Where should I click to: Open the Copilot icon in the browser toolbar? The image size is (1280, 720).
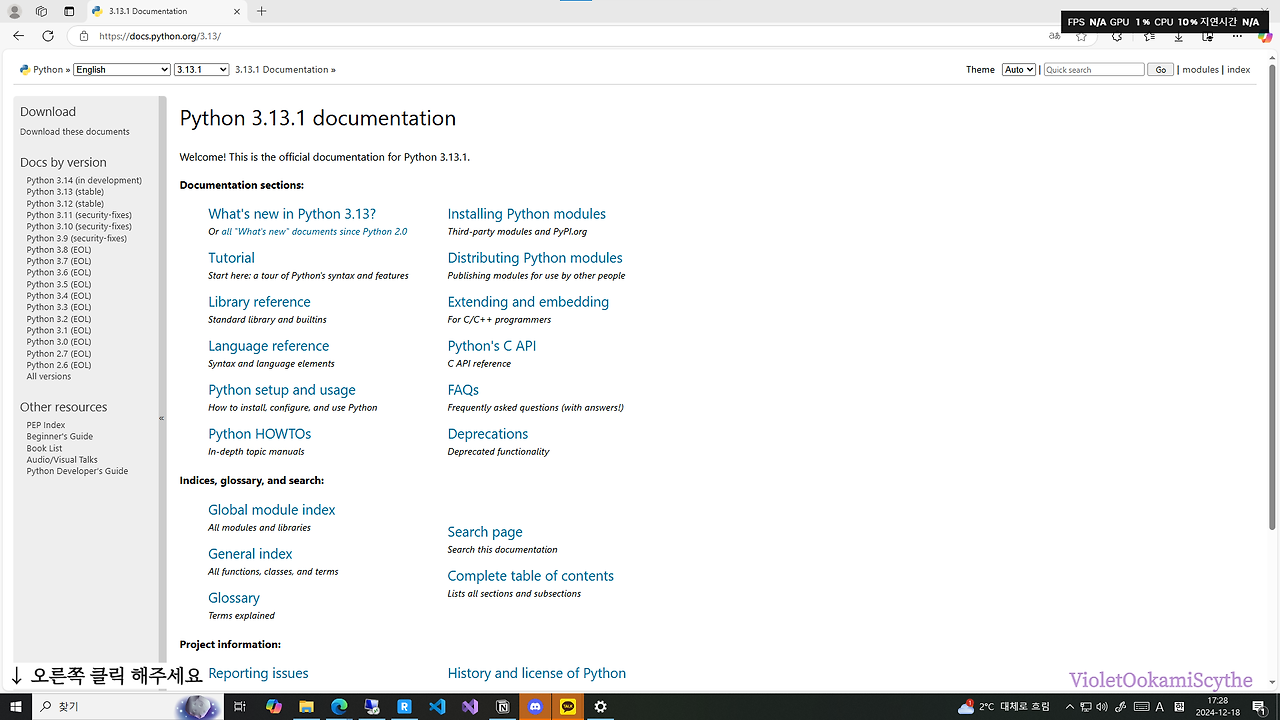(1265, 36)
